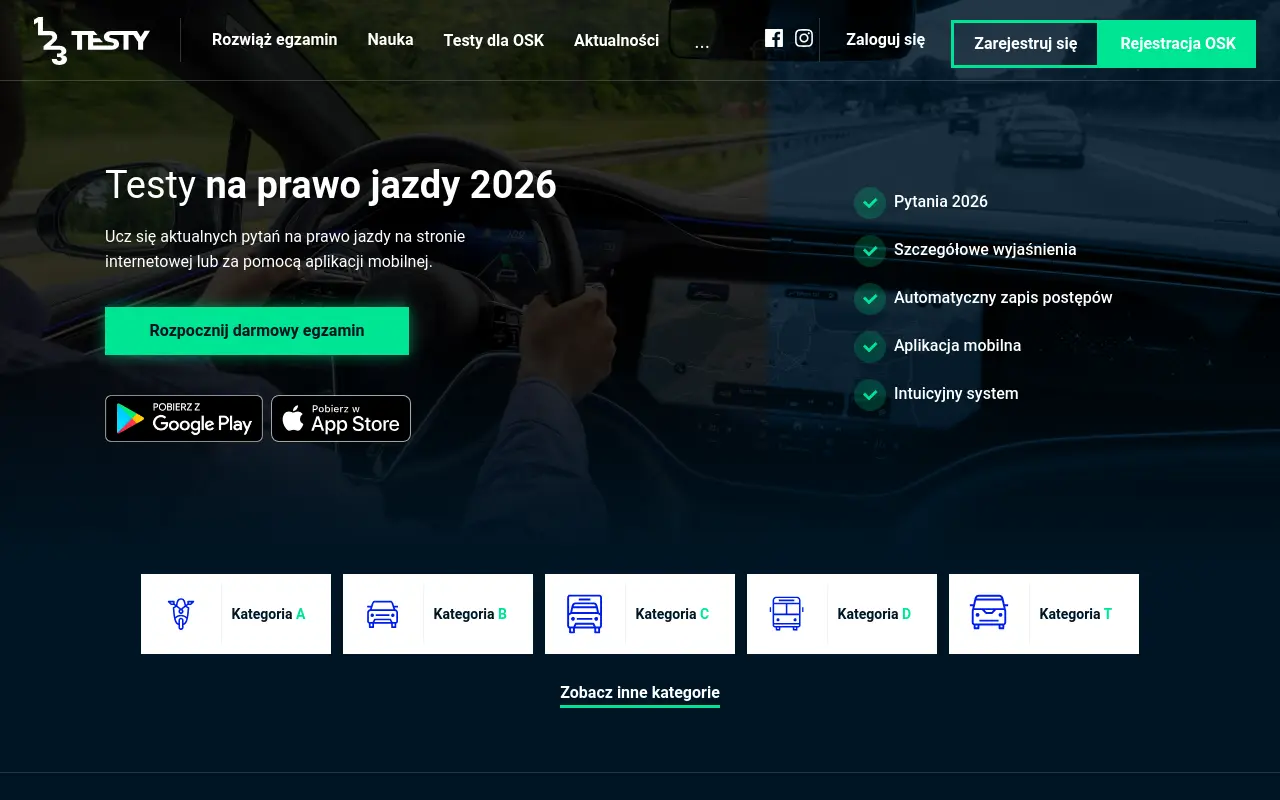Select the Kategoria B label
Screen dimensions: 1280x800
[x=470, y=614]
